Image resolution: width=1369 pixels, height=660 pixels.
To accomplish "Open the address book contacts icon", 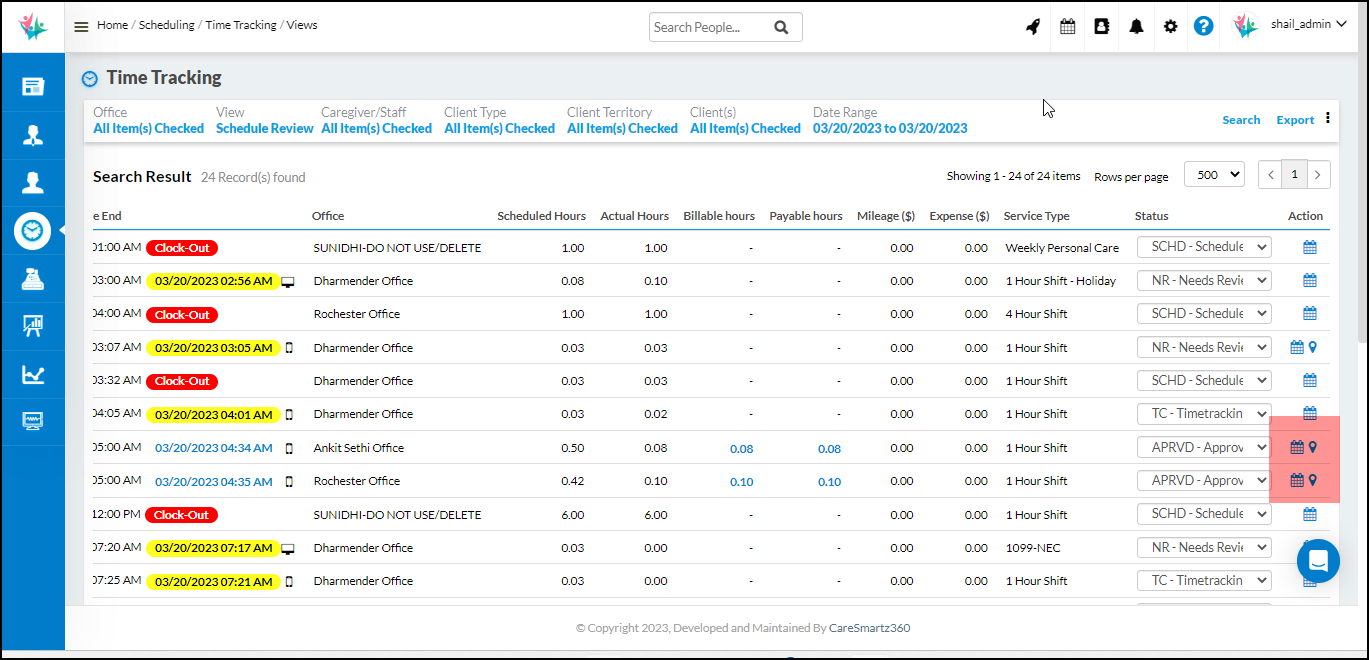I will point(1102,27).
